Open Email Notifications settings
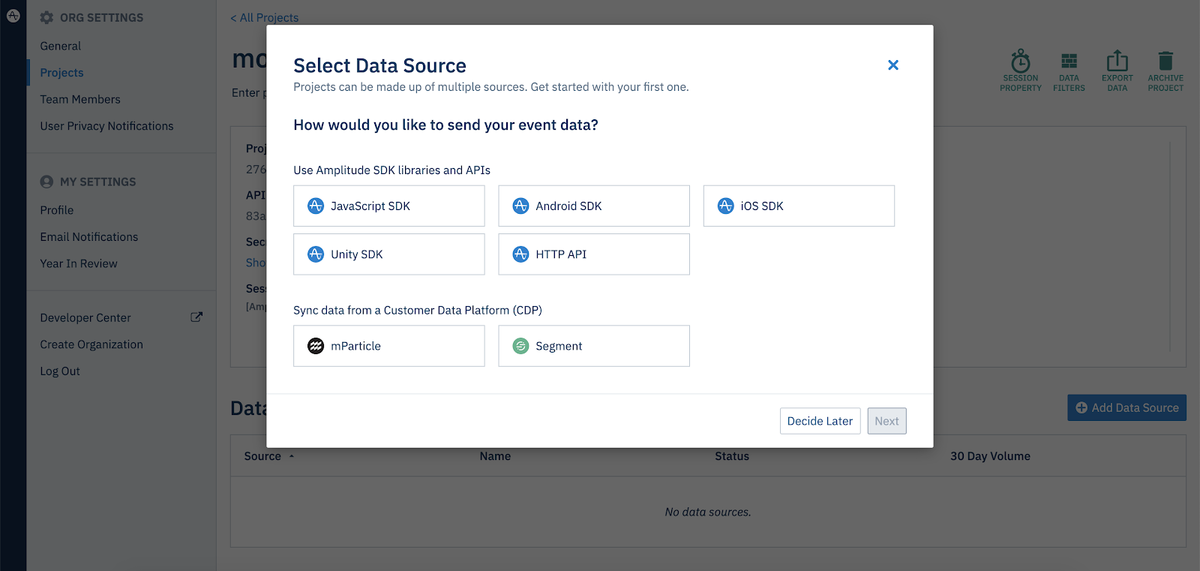Screen dimensions: 1200x571 (89, 237)
